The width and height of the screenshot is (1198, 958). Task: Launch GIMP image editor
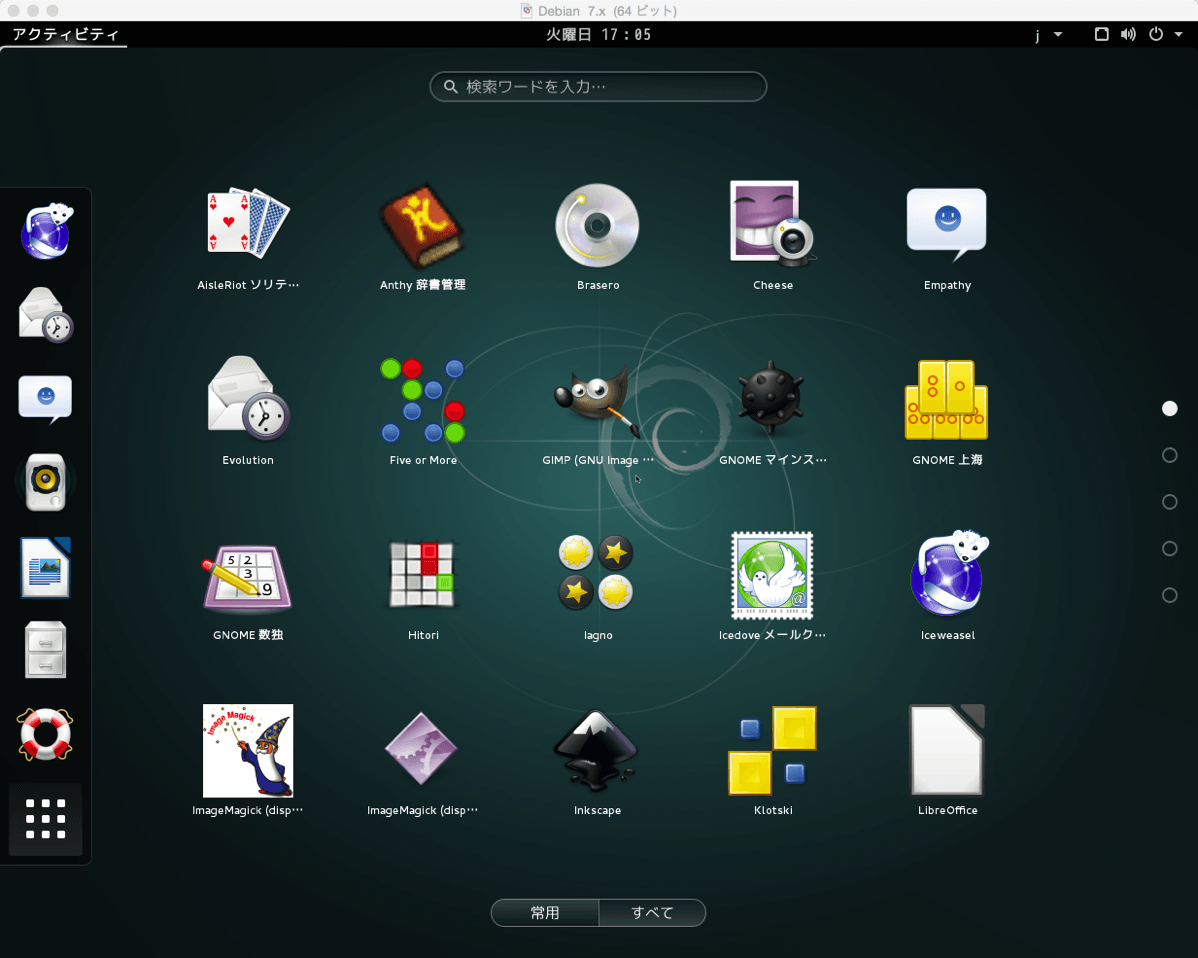pyautogui.click(x=597, y=411)
